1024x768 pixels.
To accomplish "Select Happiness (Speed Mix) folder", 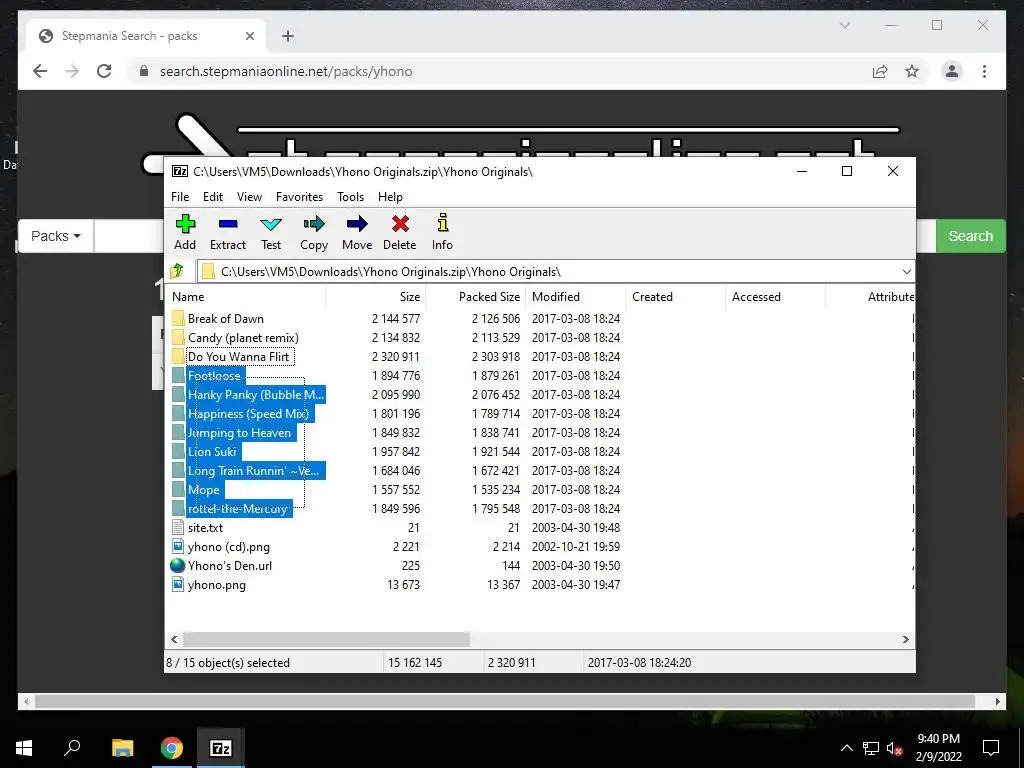I will coord(248,414).
